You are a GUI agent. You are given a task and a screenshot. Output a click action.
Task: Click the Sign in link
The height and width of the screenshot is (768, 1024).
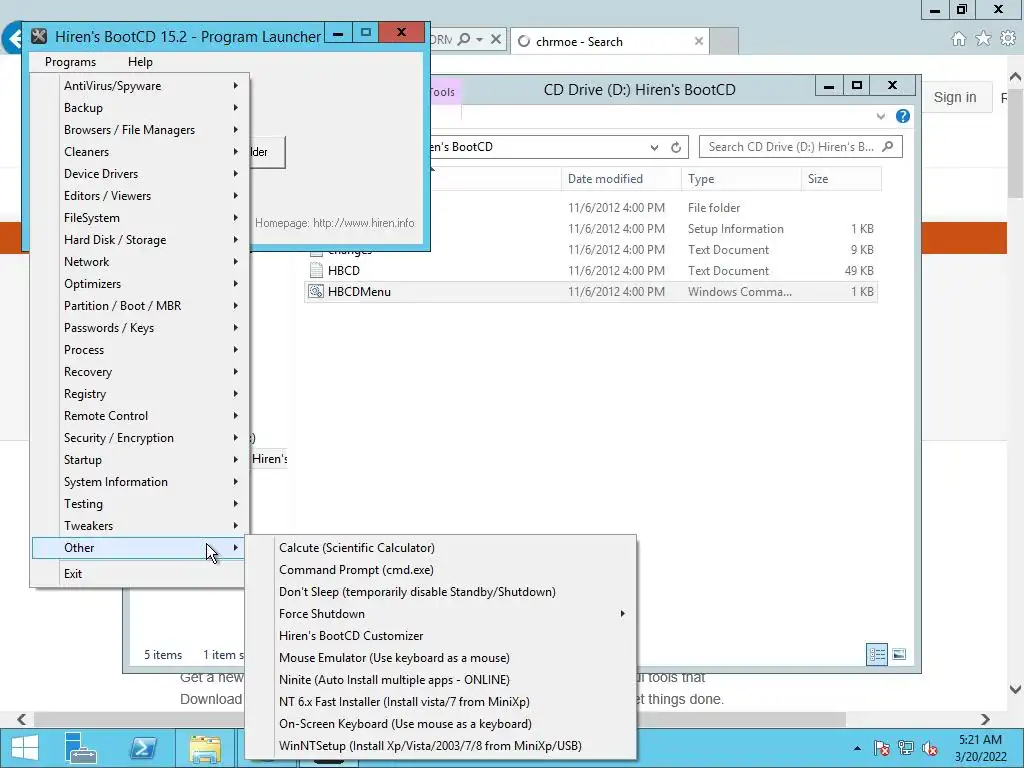pos(955,97)
